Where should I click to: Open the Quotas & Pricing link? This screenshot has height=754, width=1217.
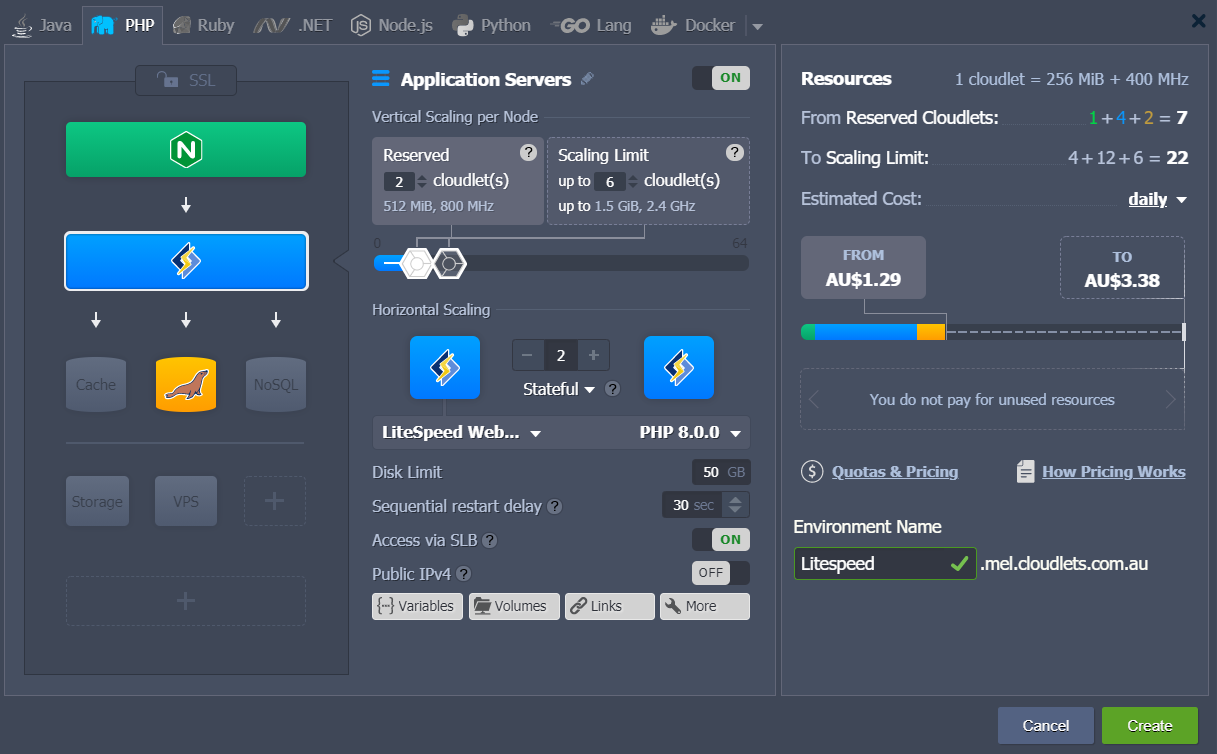coord(895,472)
